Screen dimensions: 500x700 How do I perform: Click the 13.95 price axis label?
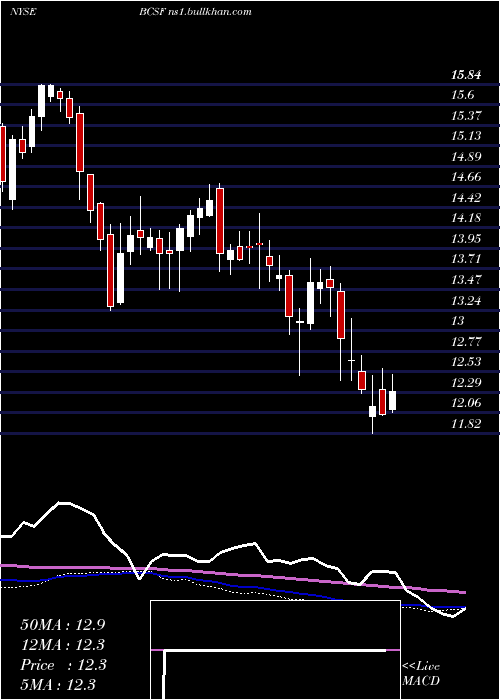466,239
